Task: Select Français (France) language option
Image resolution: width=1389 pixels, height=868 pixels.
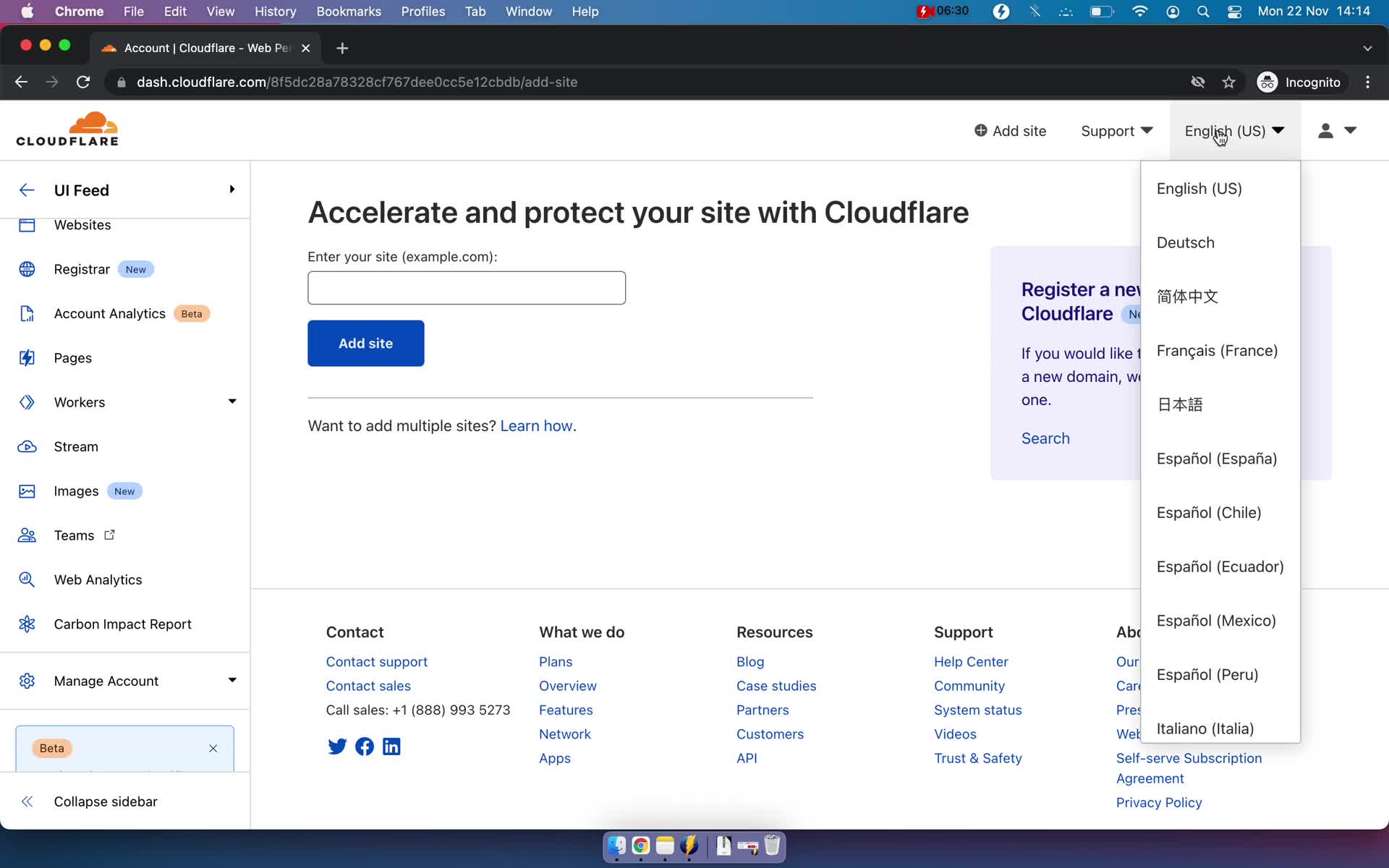Action: click(x=1217, y=350)
